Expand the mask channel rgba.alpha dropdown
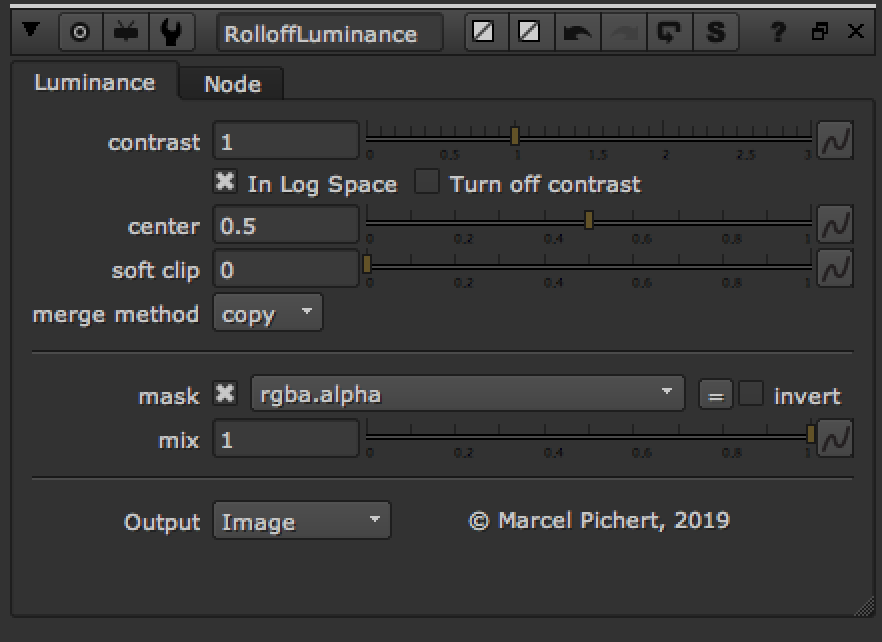Viewport: 882px width, 642px height. [466, 395]
